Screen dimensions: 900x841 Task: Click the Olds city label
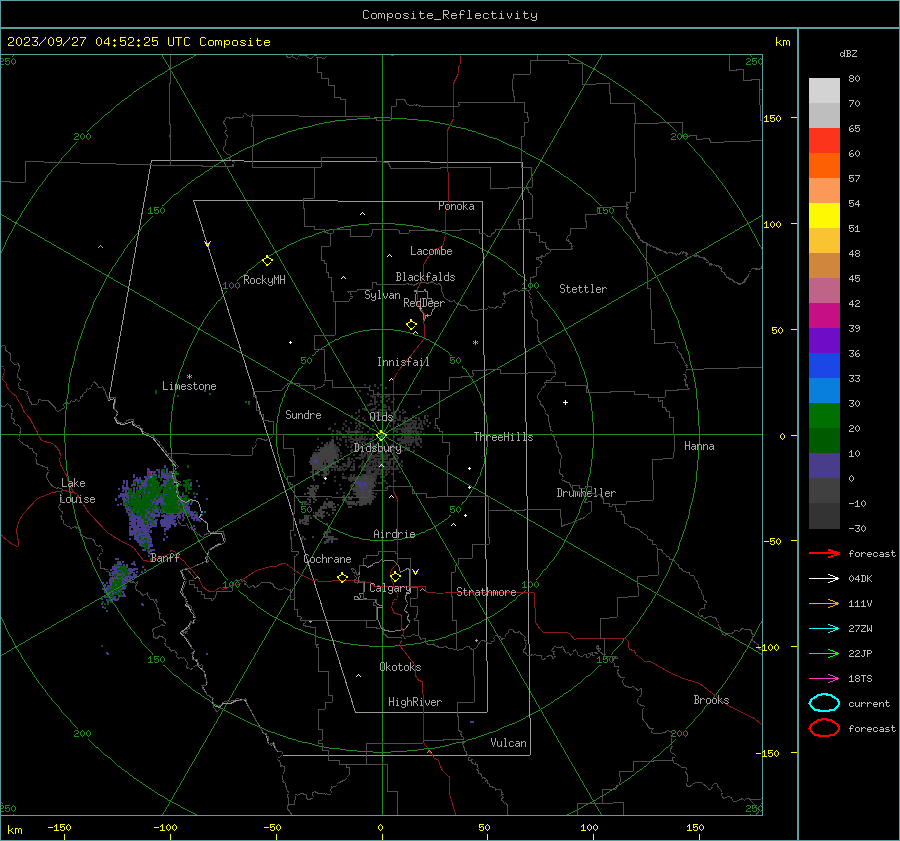[381, 417]
